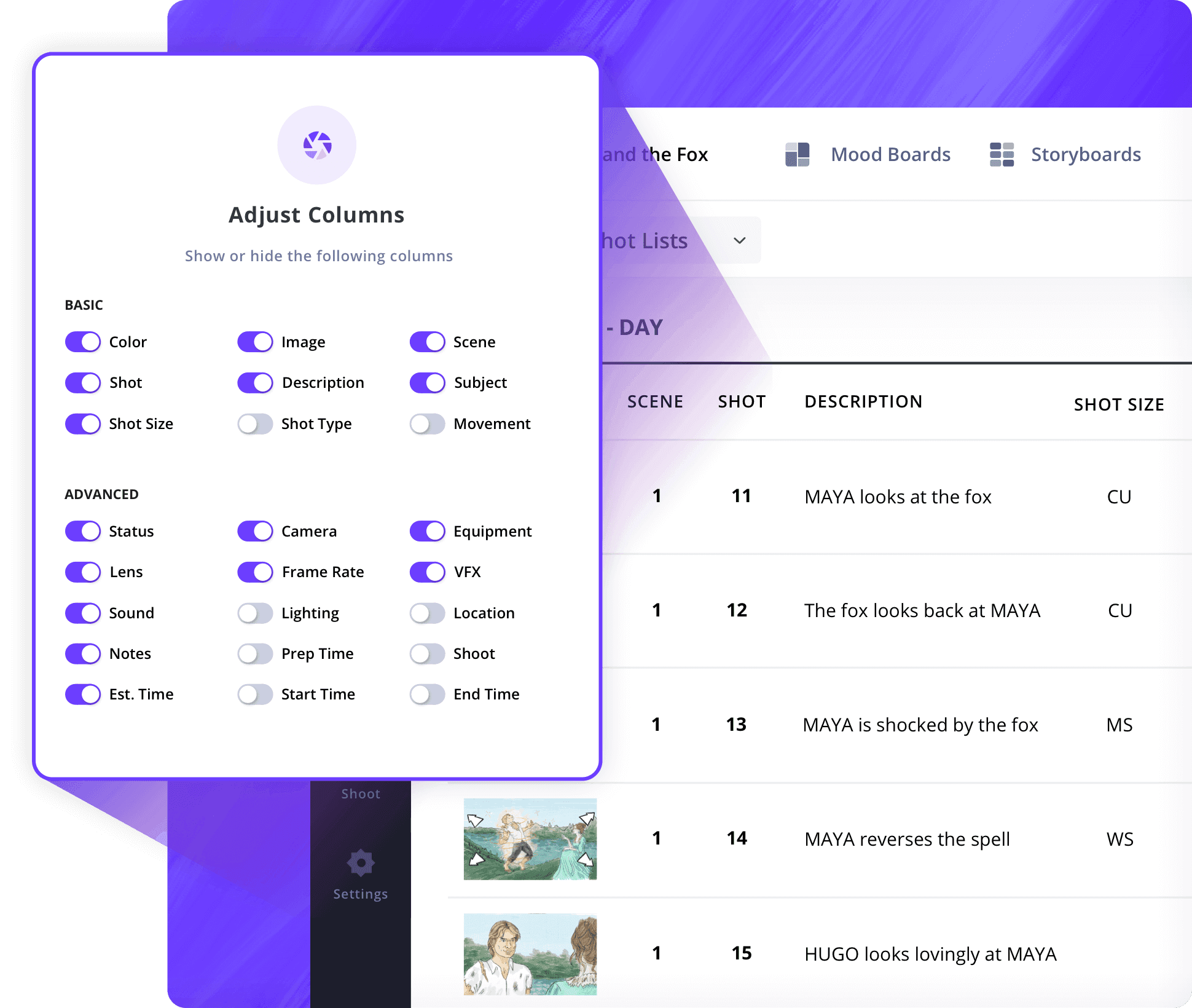This screenshot has height=1008, width=1192.
Task: Turn on the Shoot column toggle
Action: [x=427, y=653]
